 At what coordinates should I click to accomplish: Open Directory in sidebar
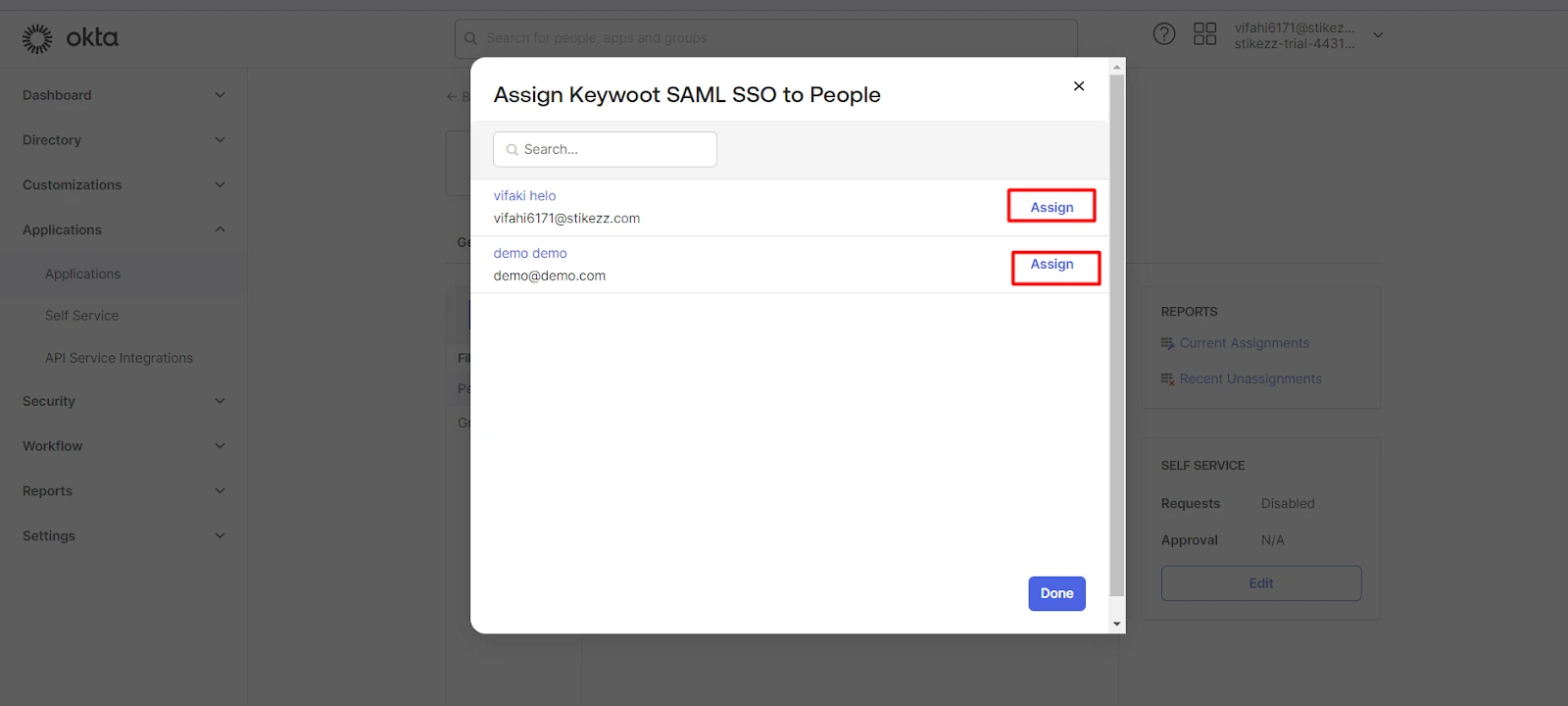(52, 140)
